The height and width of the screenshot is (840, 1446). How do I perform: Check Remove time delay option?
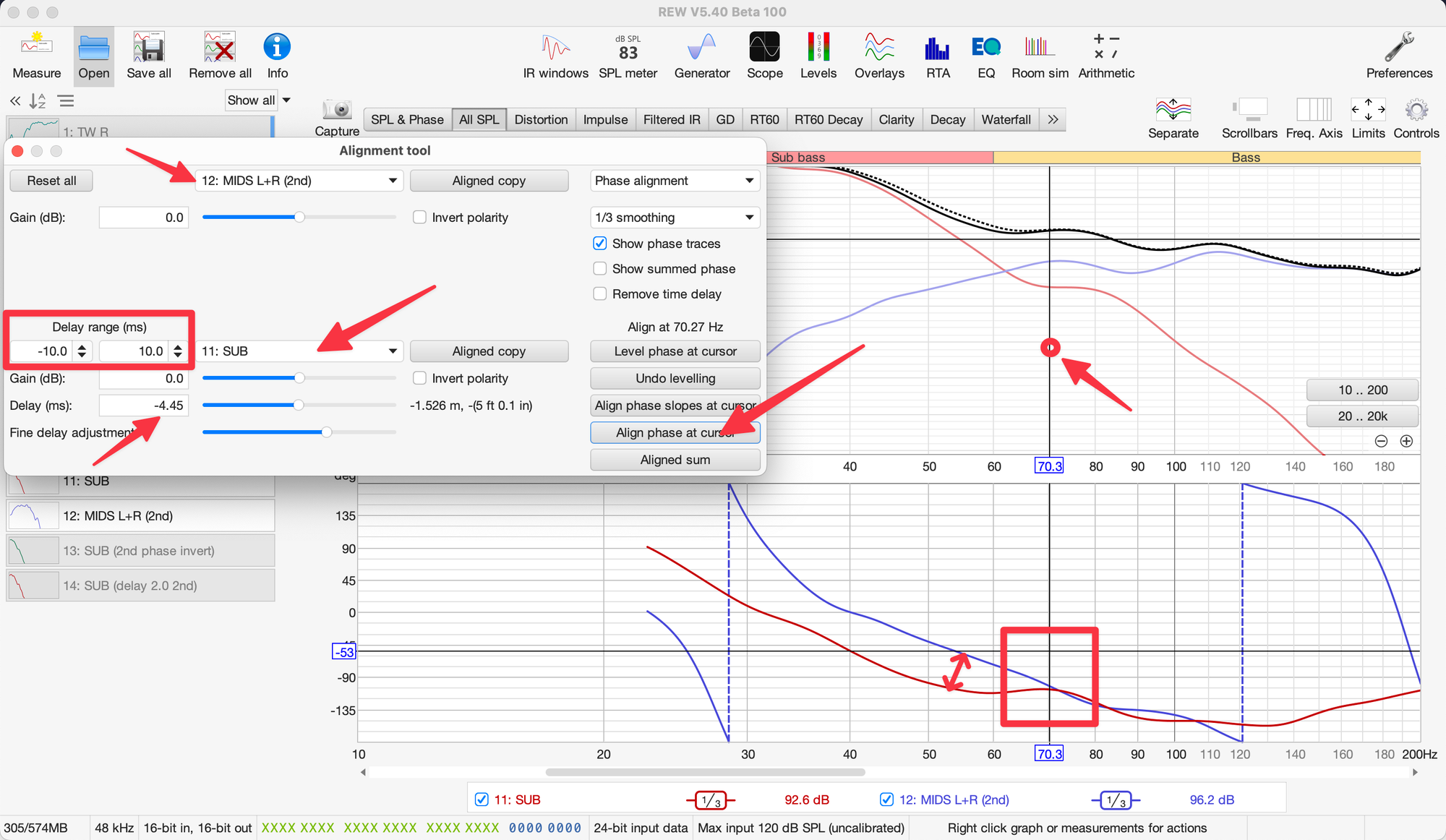point(600,294)
